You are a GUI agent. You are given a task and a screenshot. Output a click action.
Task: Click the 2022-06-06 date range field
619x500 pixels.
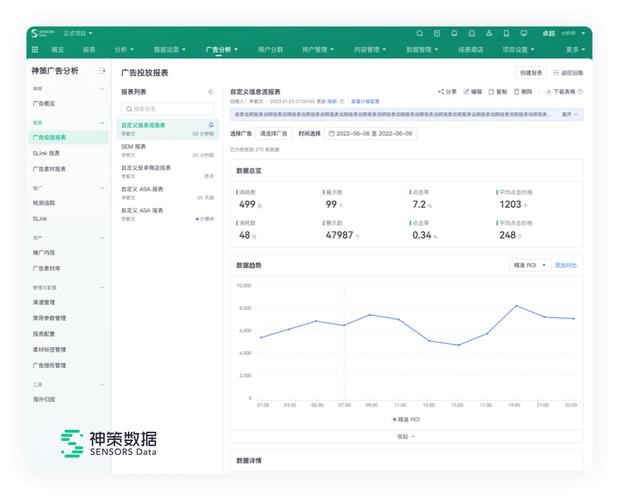pos(370,134)
